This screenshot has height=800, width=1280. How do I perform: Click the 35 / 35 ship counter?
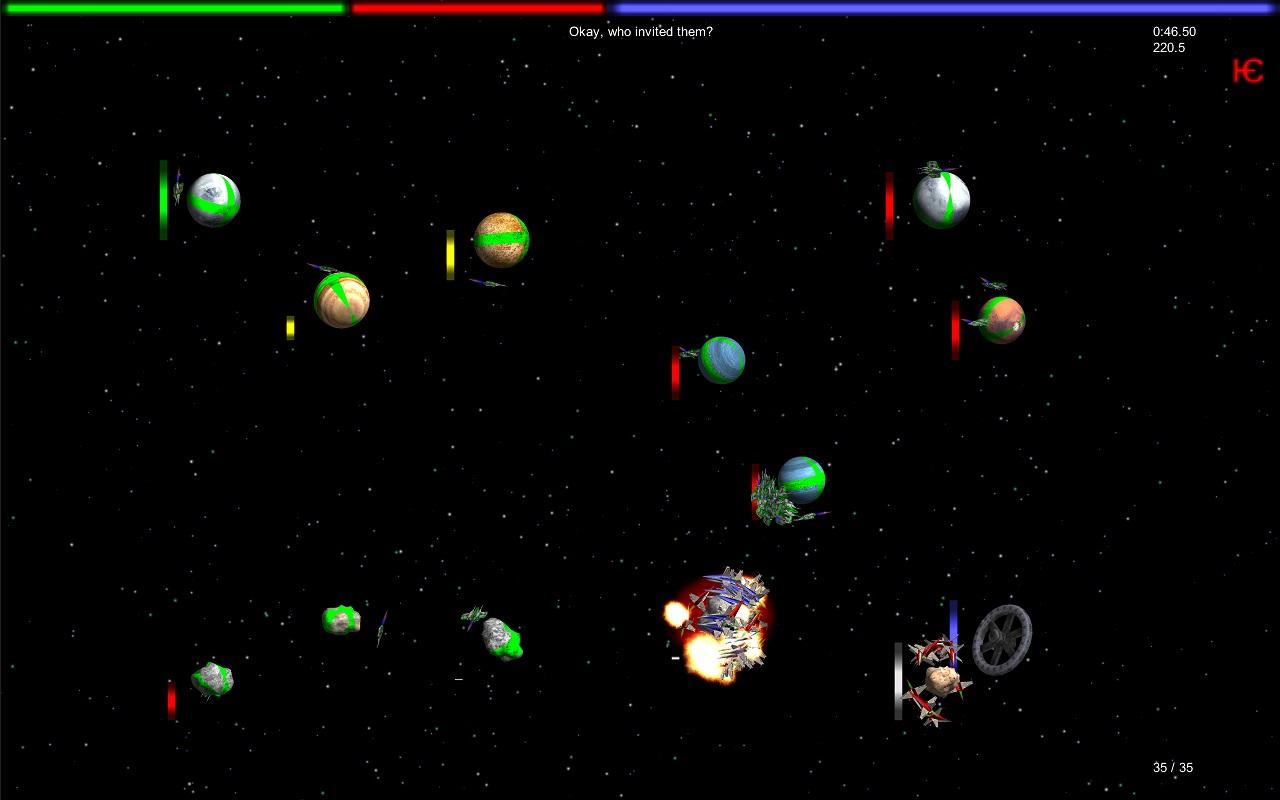click(x=1172, y=768)
